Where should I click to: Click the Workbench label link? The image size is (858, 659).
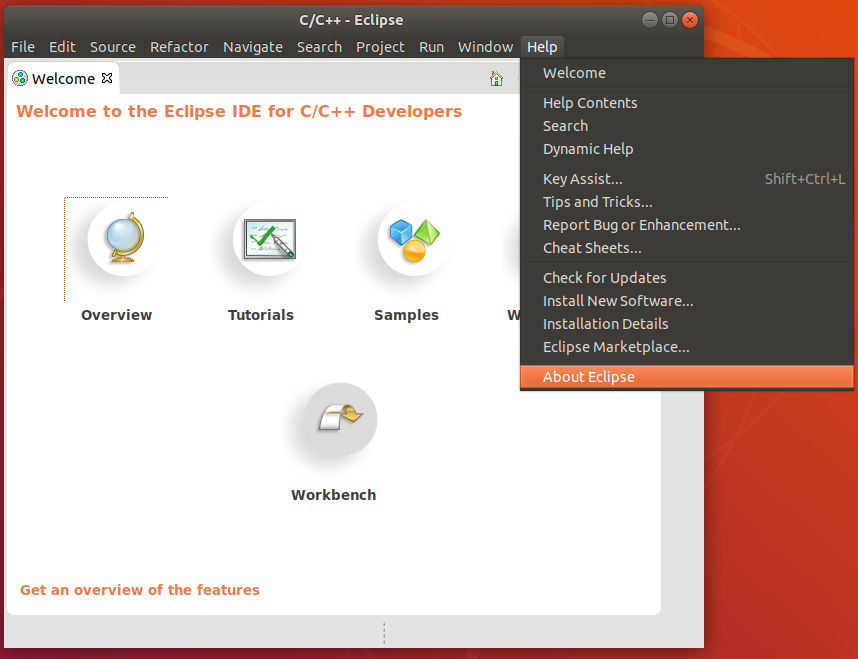[x=334, y=495]
